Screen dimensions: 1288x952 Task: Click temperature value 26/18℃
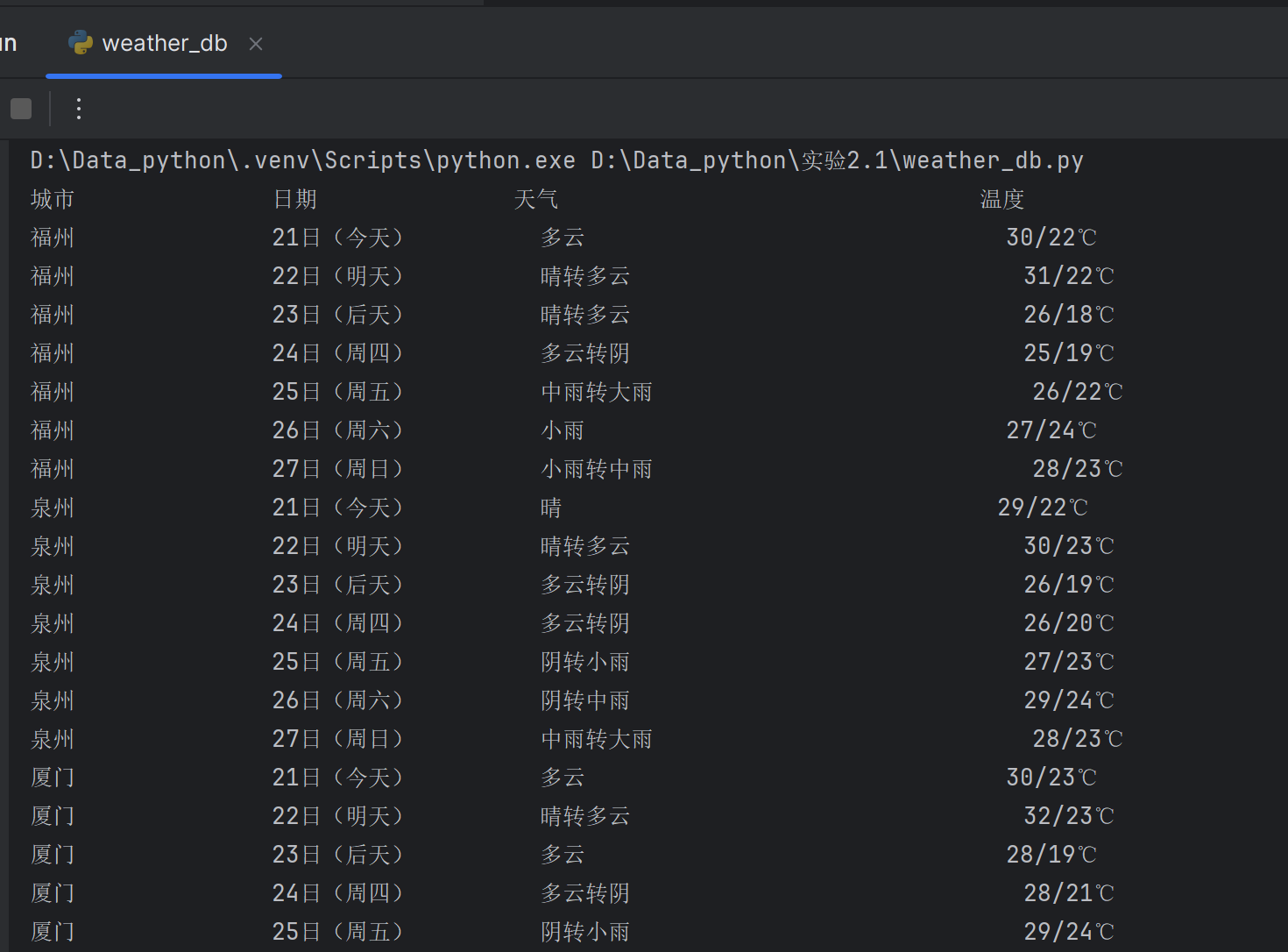point(1069,315)
